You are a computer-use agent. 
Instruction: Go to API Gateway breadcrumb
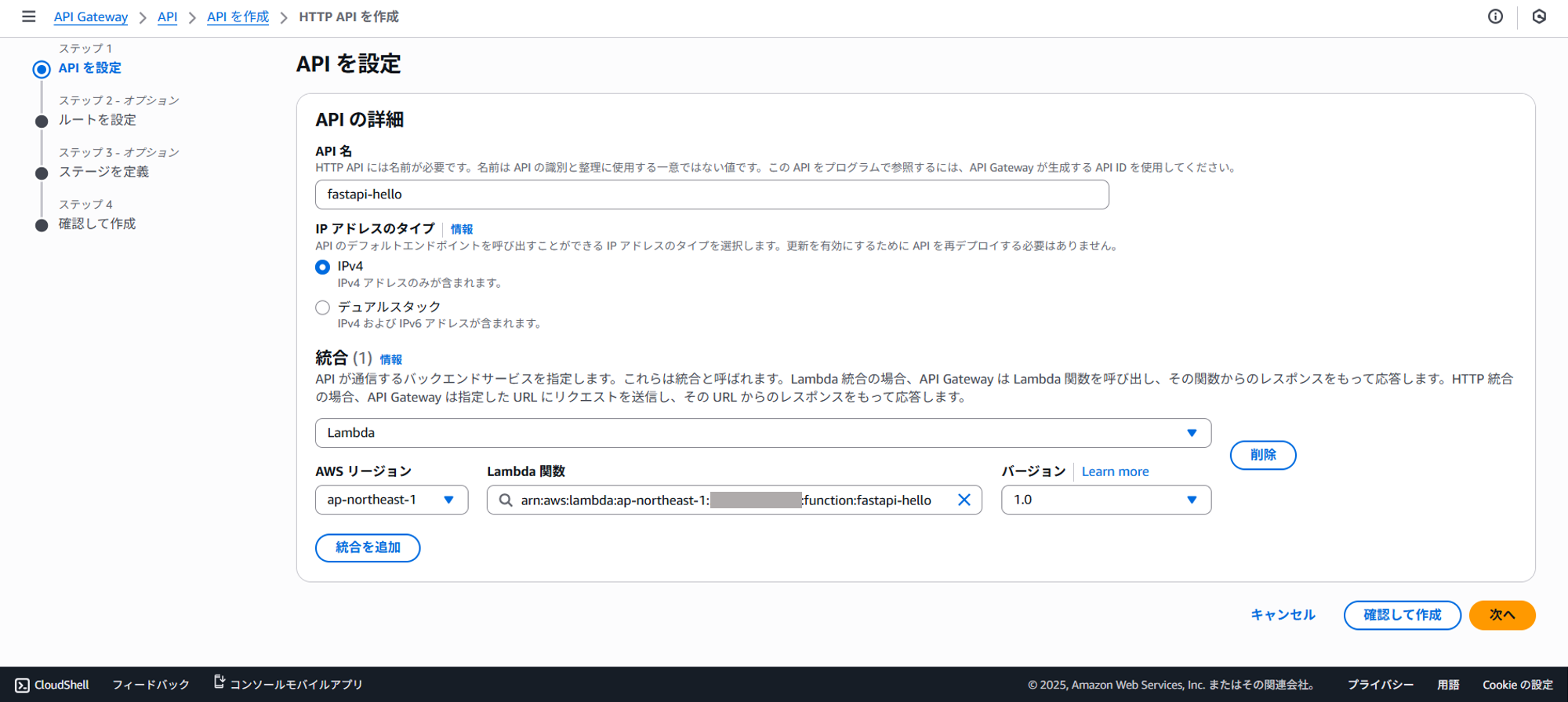tap(91, 17)
